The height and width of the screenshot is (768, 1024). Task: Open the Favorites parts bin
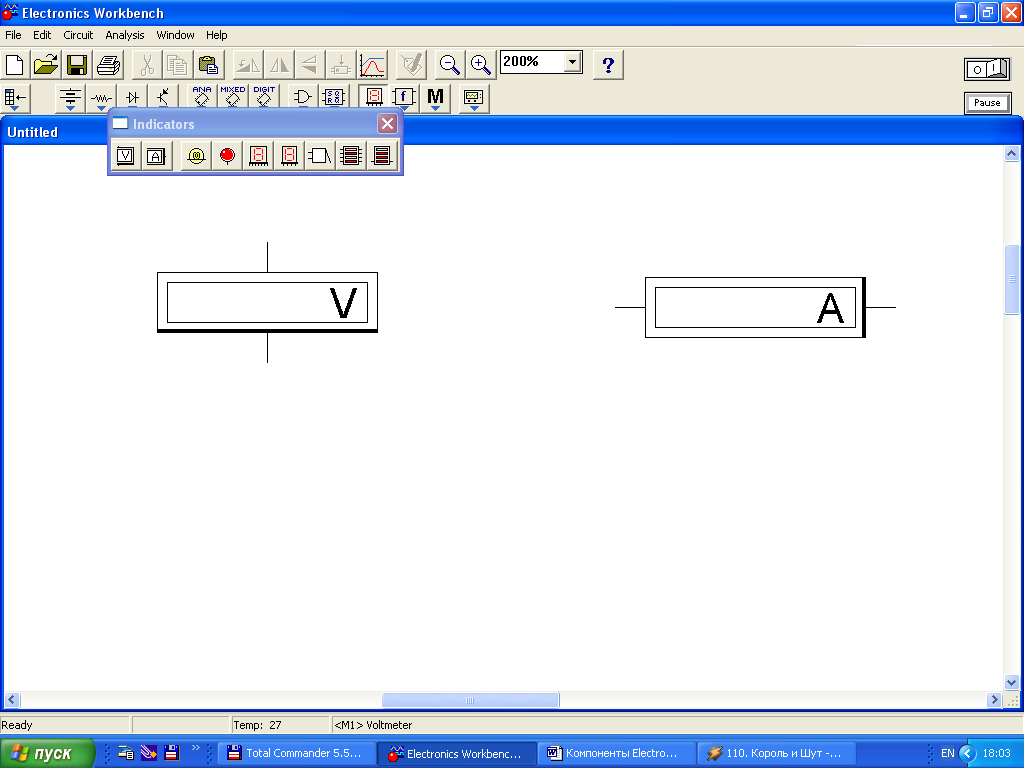tap(14, 98)
